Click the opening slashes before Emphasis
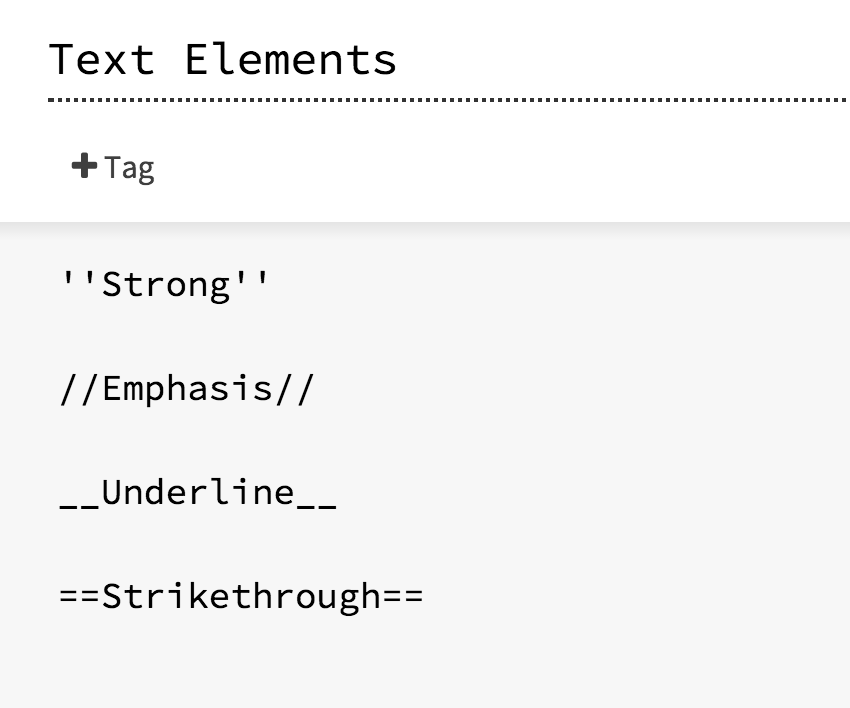 coord(80,389)
